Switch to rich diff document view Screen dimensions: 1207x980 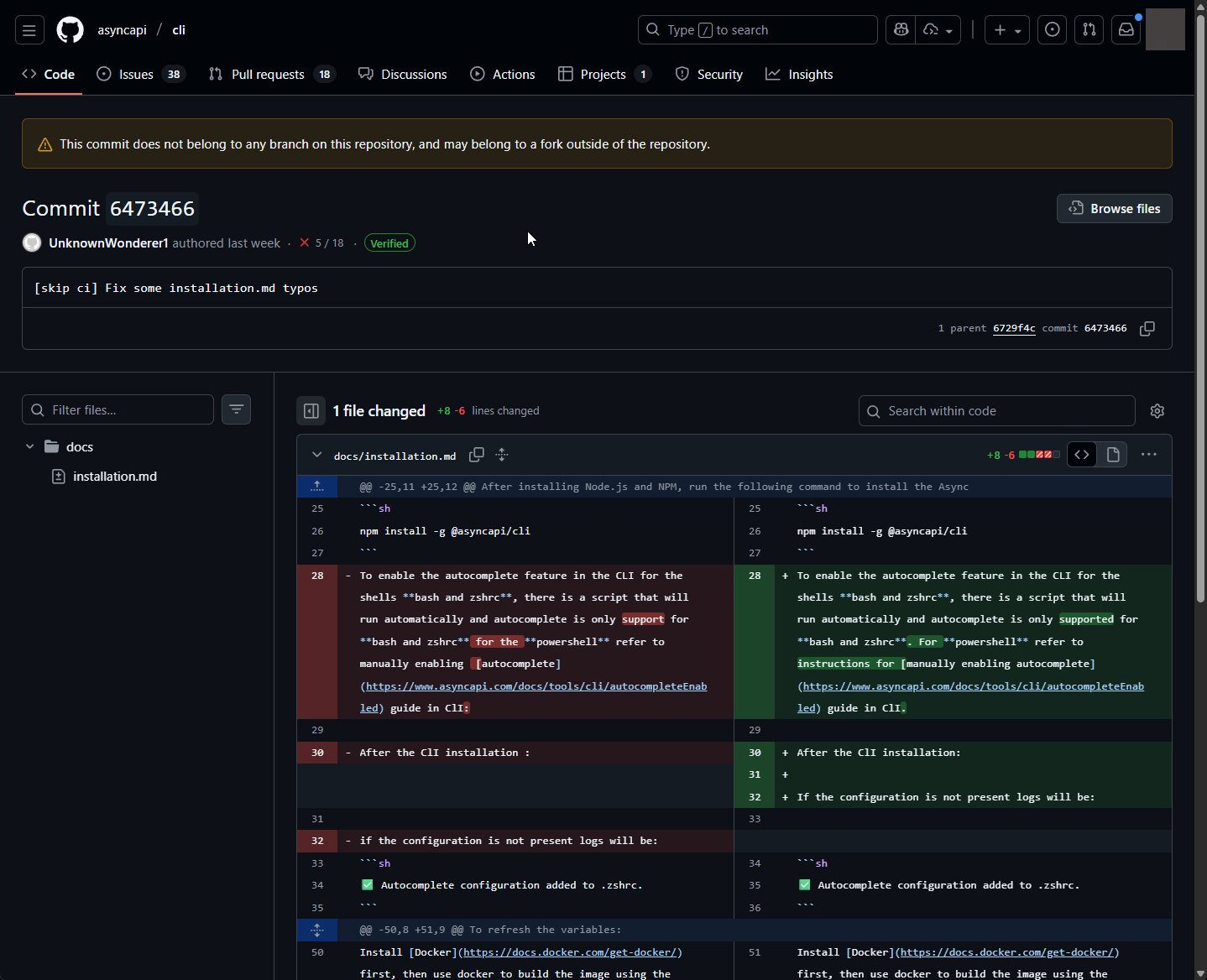1114,455
